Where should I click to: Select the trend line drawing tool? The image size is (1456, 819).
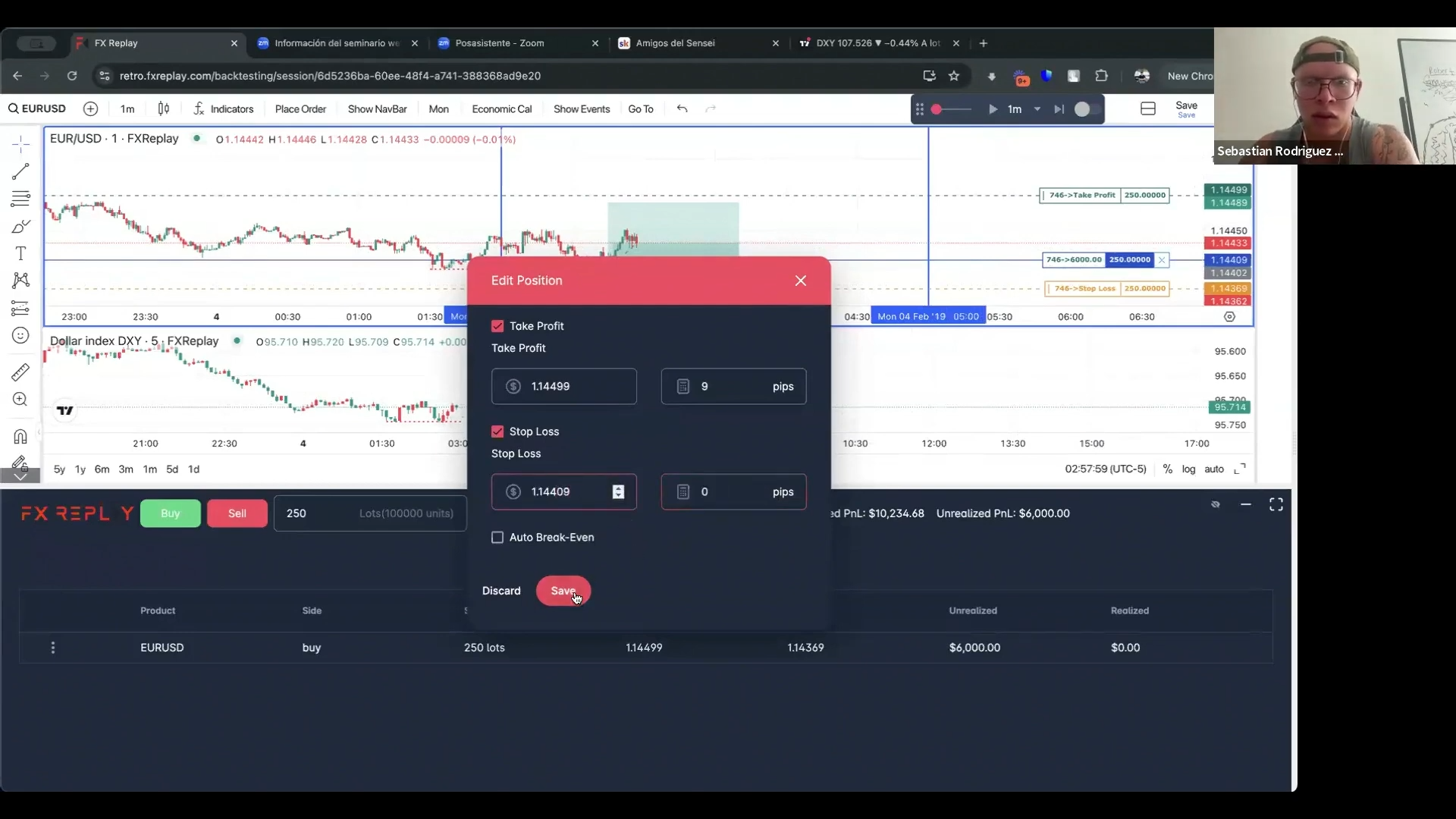click(20, 171)
